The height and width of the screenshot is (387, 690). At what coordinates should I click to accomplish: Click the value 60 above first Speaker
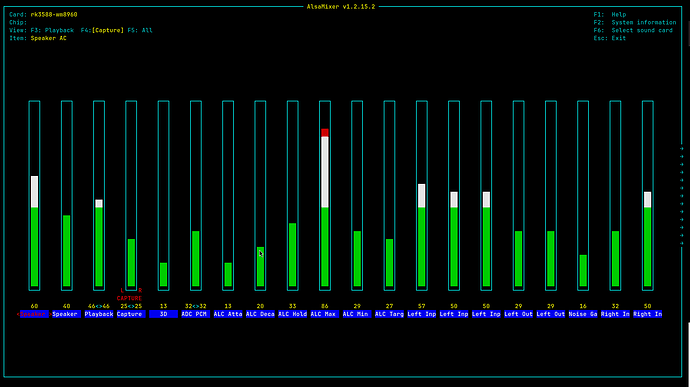(34, 306)
